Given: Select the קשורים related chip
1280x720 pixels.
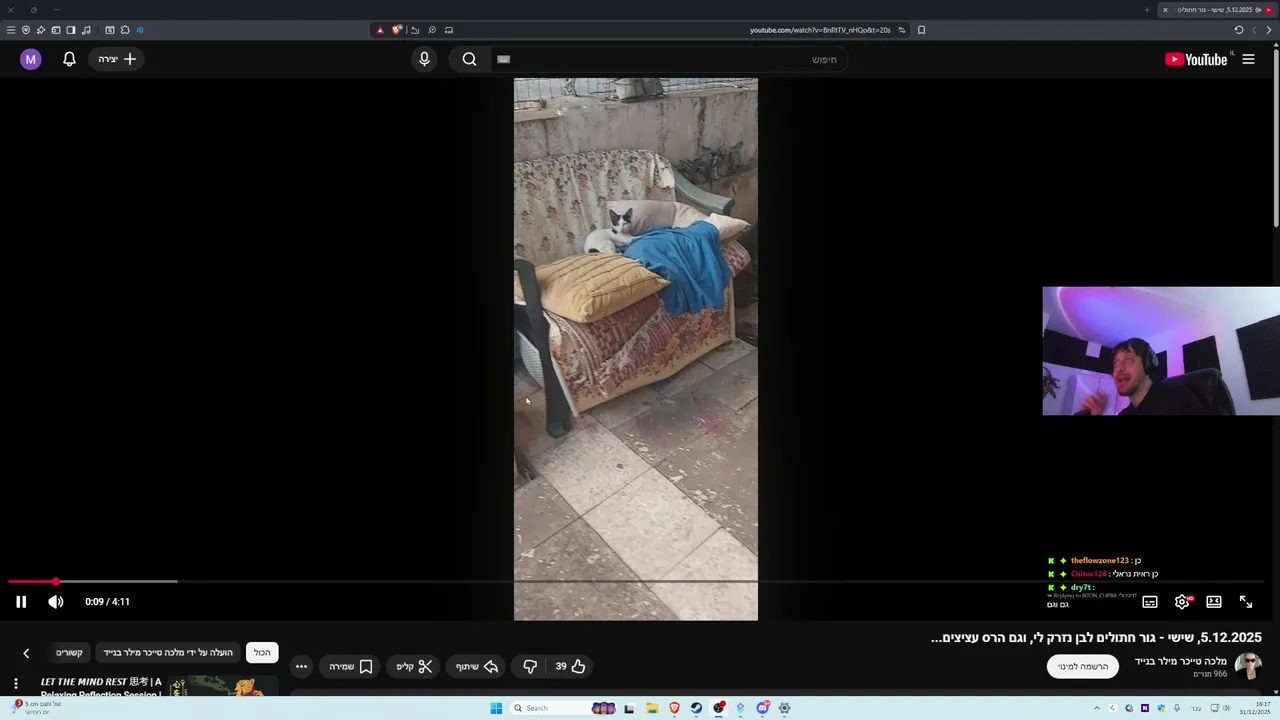Looking at the screenshot, I should pyautogui.click(x=69, y=653).
